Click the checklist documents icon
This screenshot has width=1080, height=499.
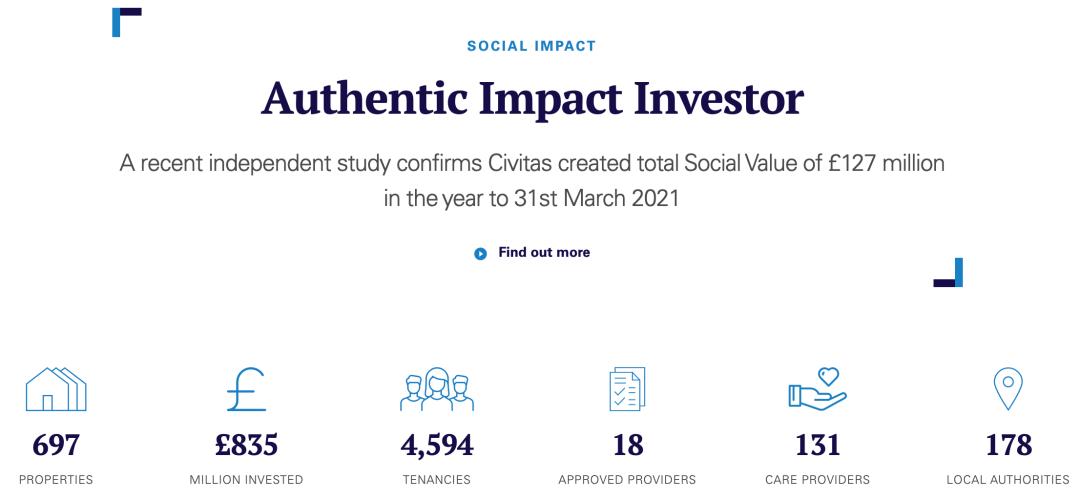(x=627, y=389)
